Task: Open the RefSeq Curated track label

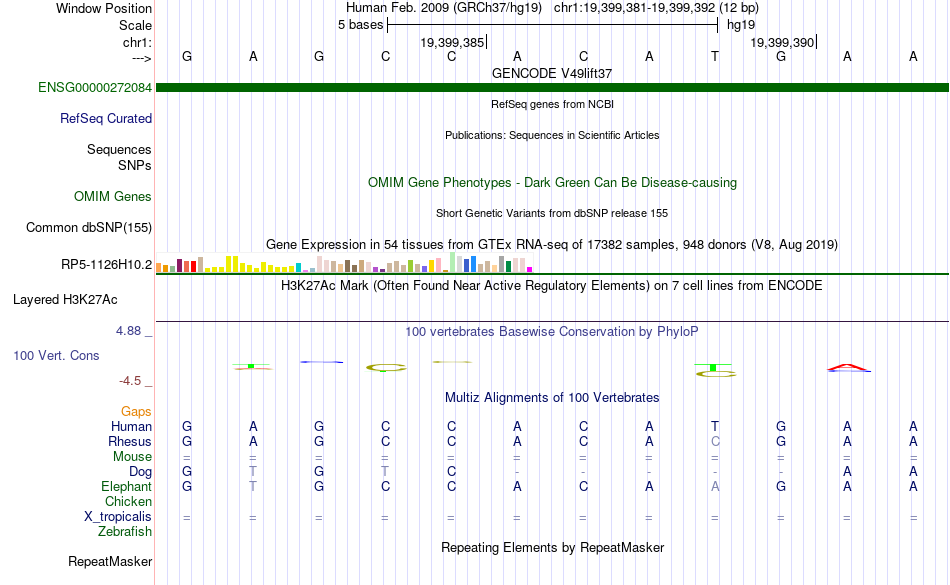Action: pyautogui.click(x=106, y=118)
